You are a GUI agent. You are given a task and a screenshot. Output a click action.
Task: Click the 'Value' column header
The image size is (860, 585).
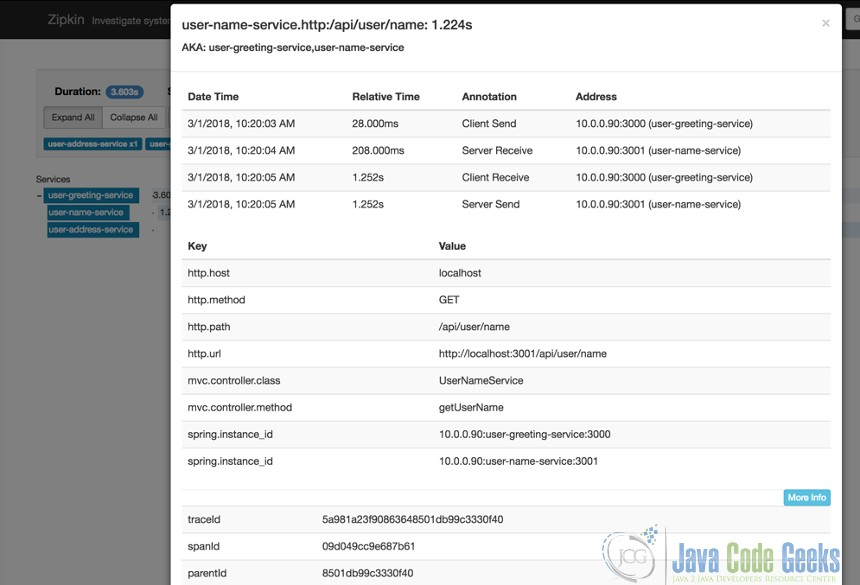(x=452, y=246)
